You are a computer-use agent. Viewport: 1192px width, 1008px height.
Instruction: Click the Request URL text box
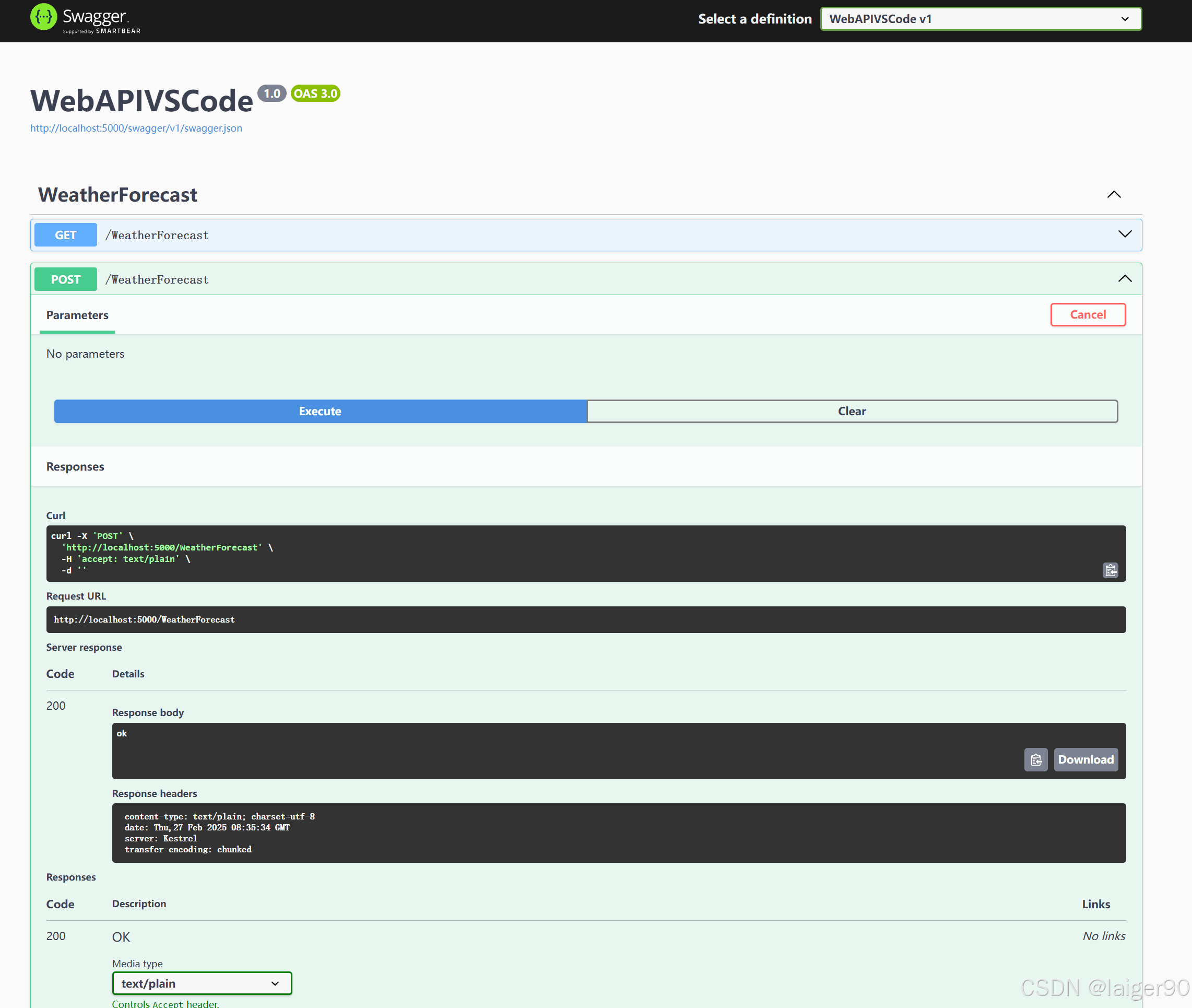585,619
